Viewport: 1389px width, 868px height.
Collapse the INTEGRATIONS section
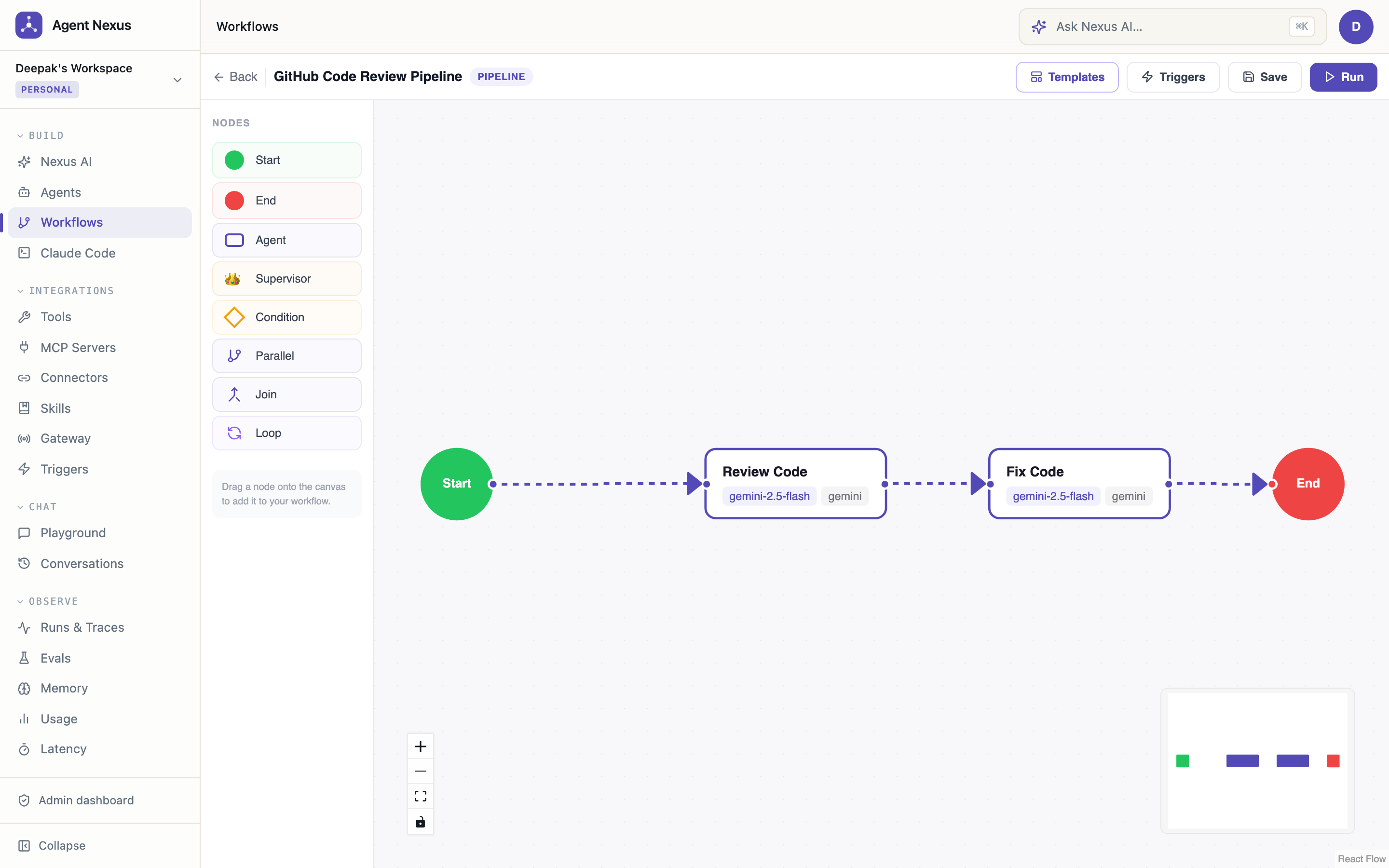(66, 290)
